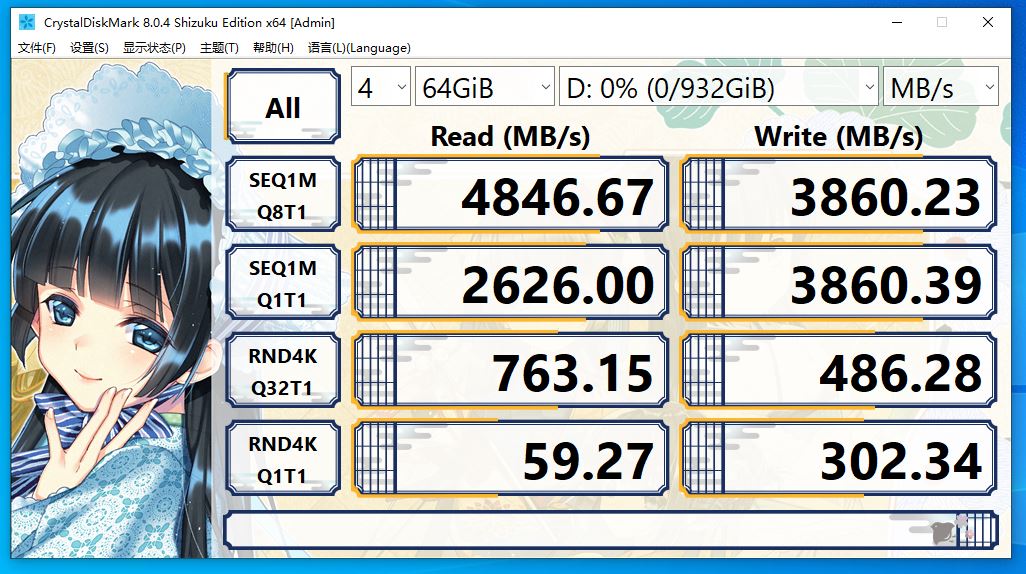
Task: Open the 主题(T) menu
Action: (x=219, y=48)
